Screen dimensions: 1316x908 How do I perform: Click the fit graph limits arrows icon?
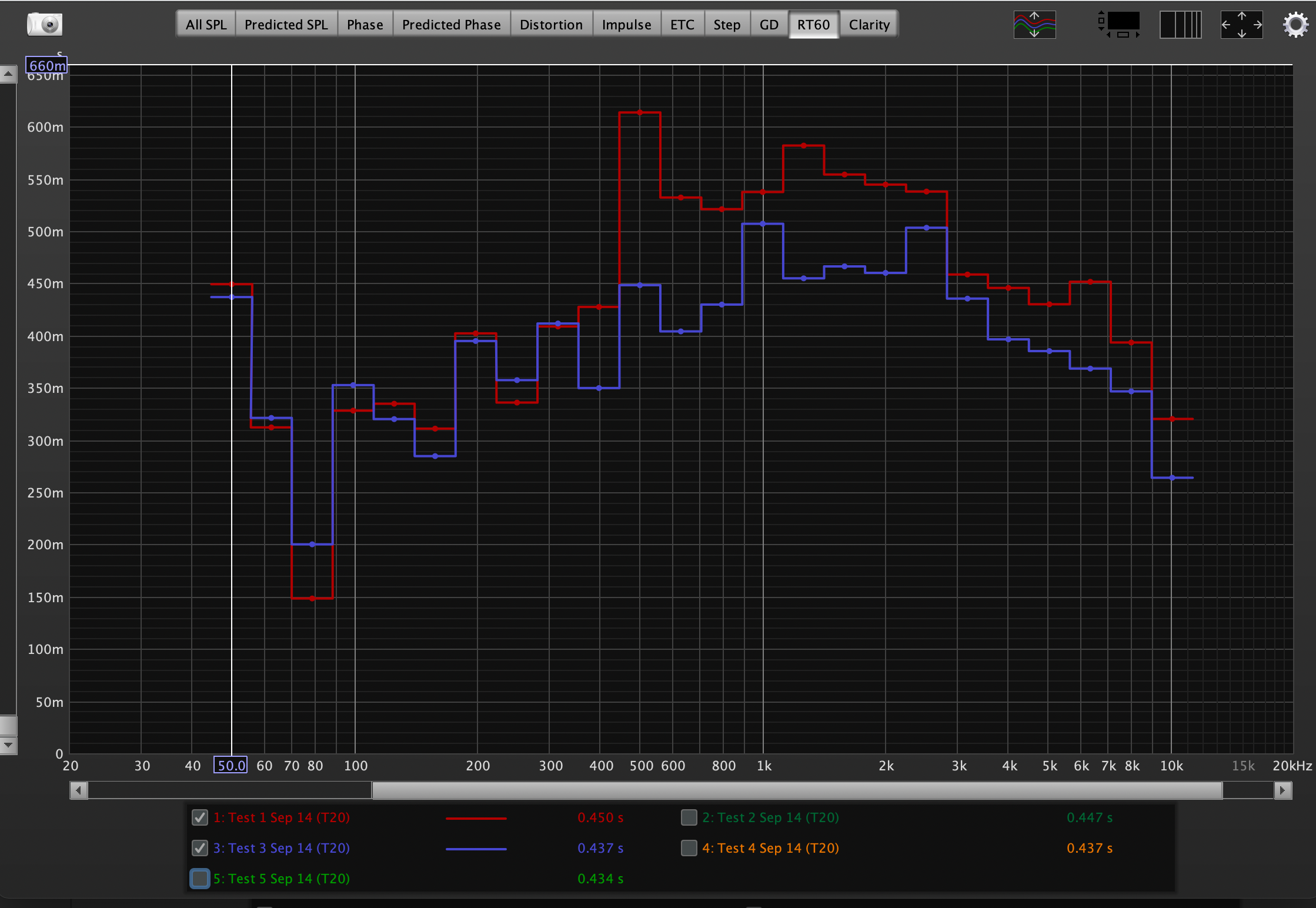click(x=1241, y=25)
